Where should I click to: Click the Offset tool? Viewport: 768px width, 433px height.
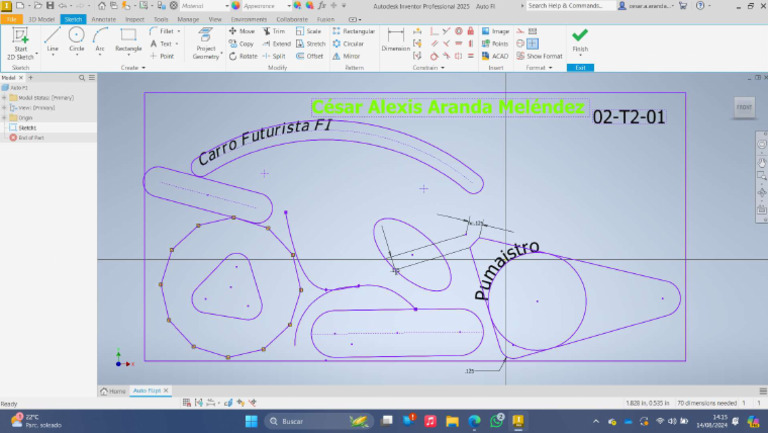[310, 56]
